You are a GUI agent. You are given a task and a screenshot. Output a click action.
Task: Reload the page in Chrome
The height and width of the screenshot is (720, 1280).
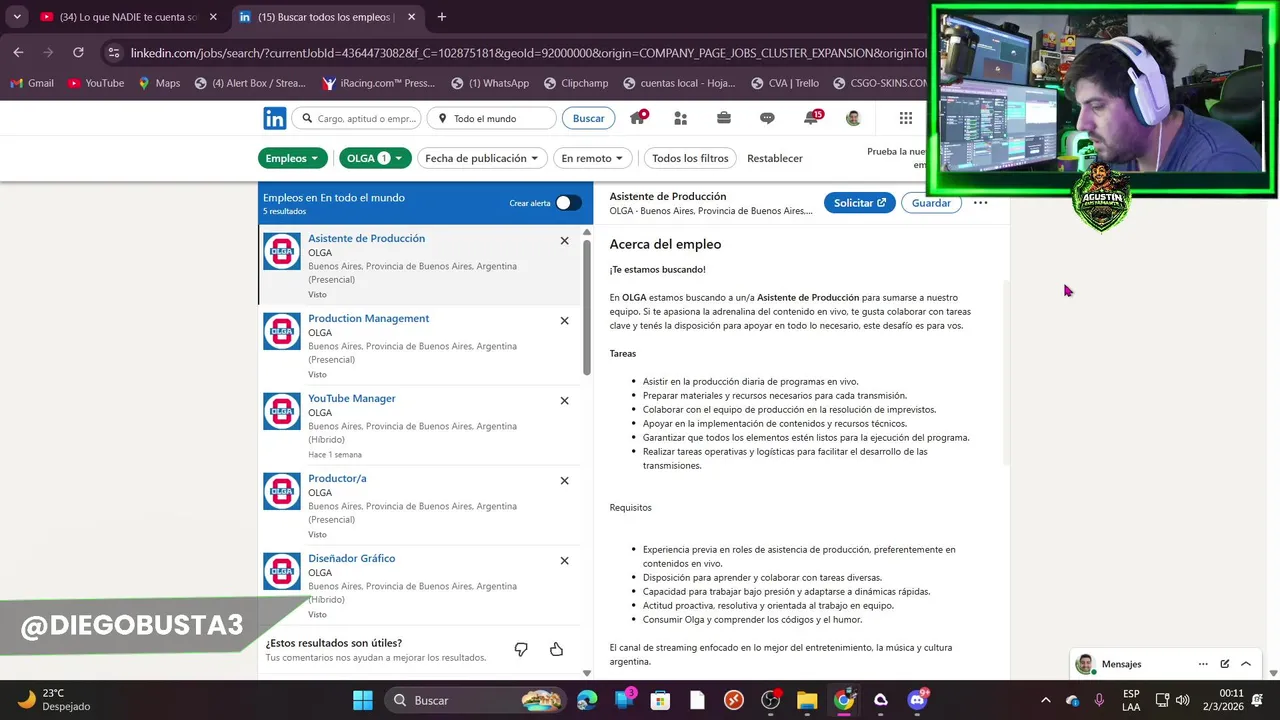[78, 52]
